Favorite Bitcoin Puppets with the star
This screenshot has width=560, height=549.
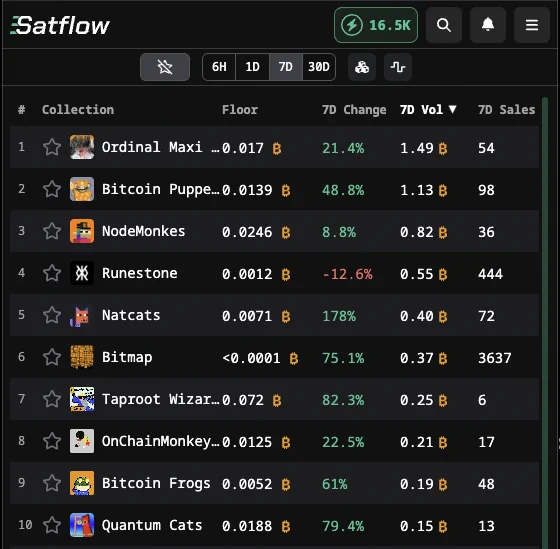coord(52,189)
